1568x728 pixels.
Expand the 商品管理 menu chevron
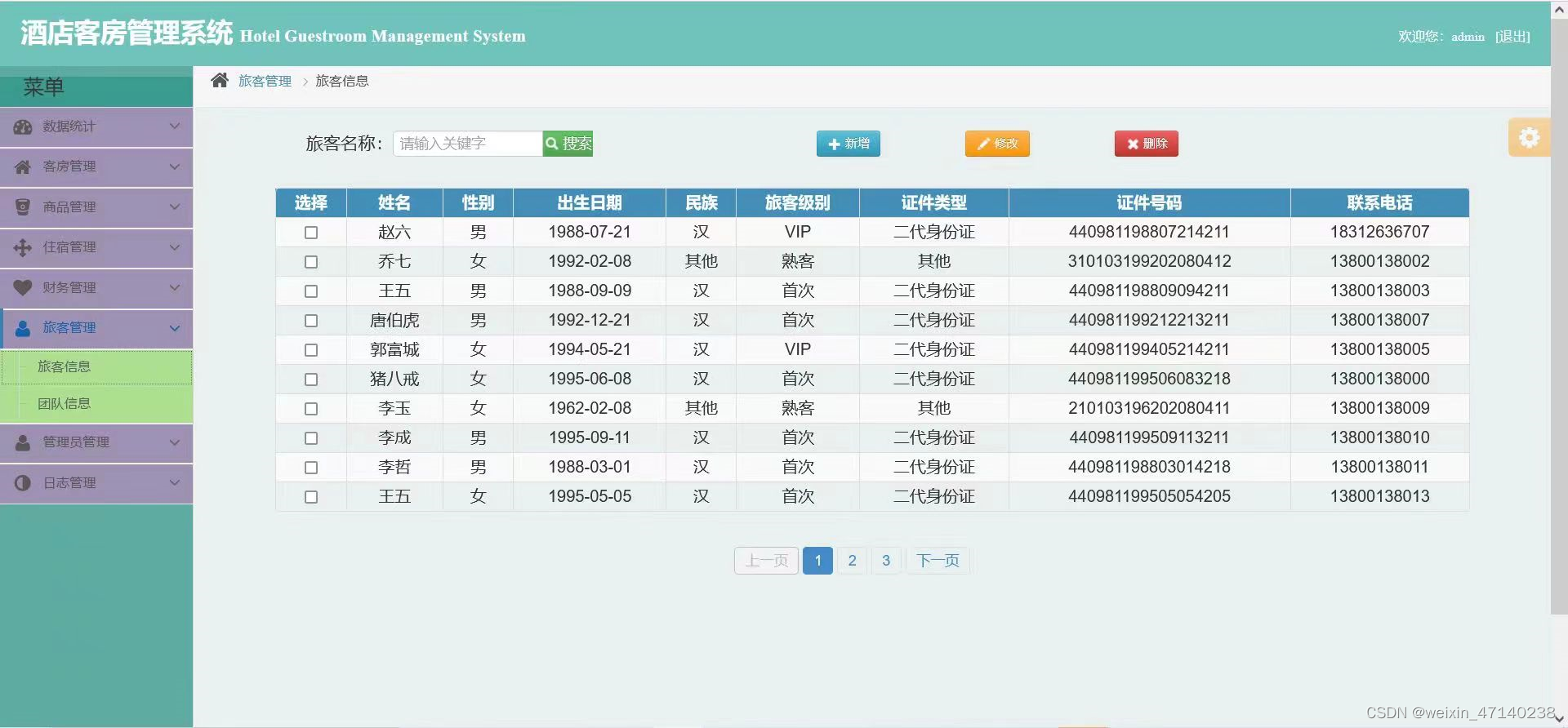[x=174, y=206]
